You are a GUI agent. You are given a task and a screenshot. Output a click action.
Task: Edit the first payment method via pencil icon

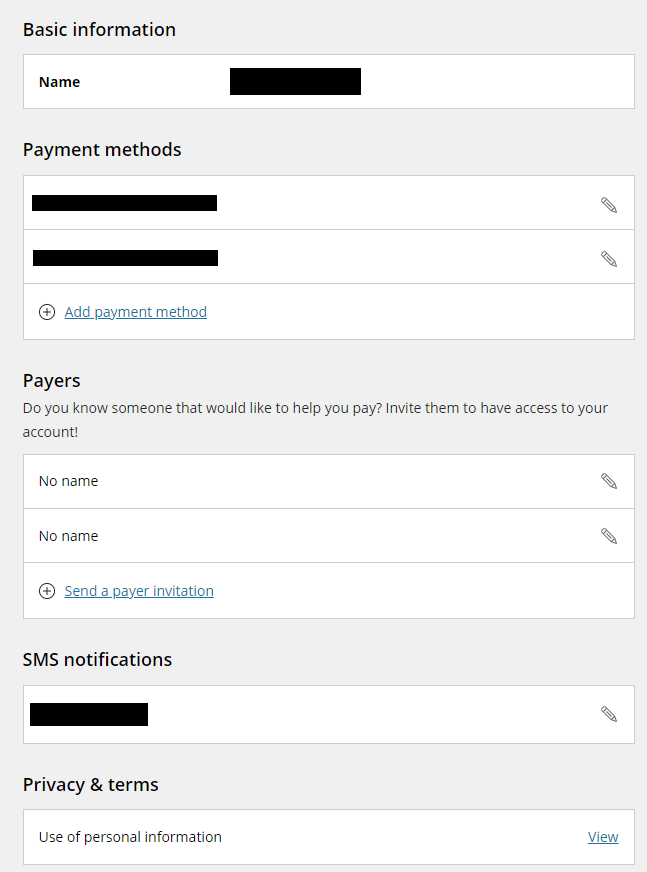pyautogui.click(x=609, y=205)
